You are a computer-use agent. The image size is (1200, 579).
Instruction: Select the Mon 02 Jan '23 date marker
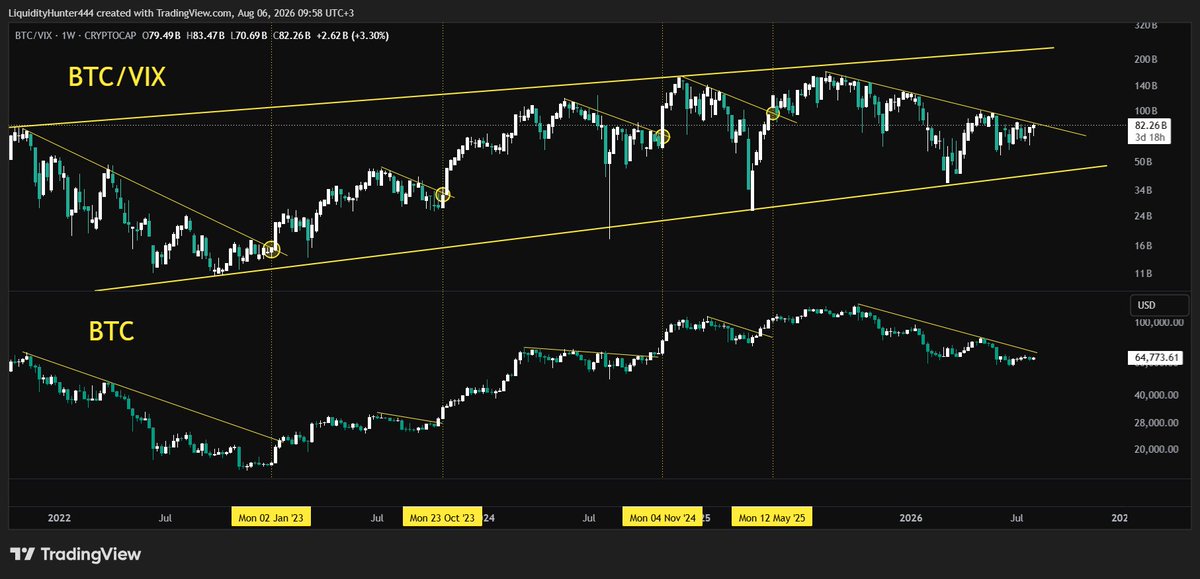click(x=270, y=518)
